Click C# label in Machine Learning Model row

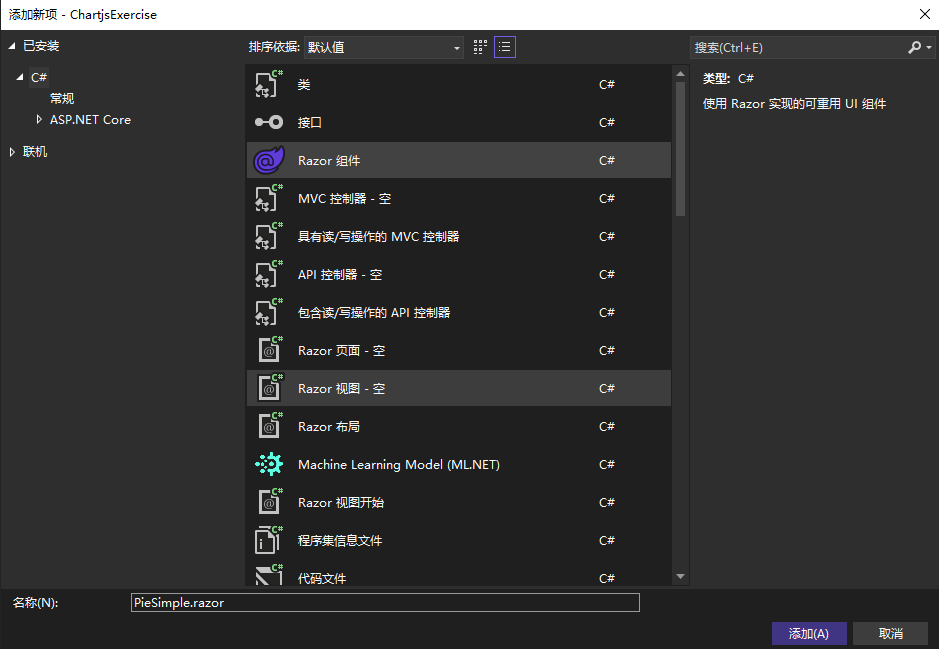pos(607,465)
